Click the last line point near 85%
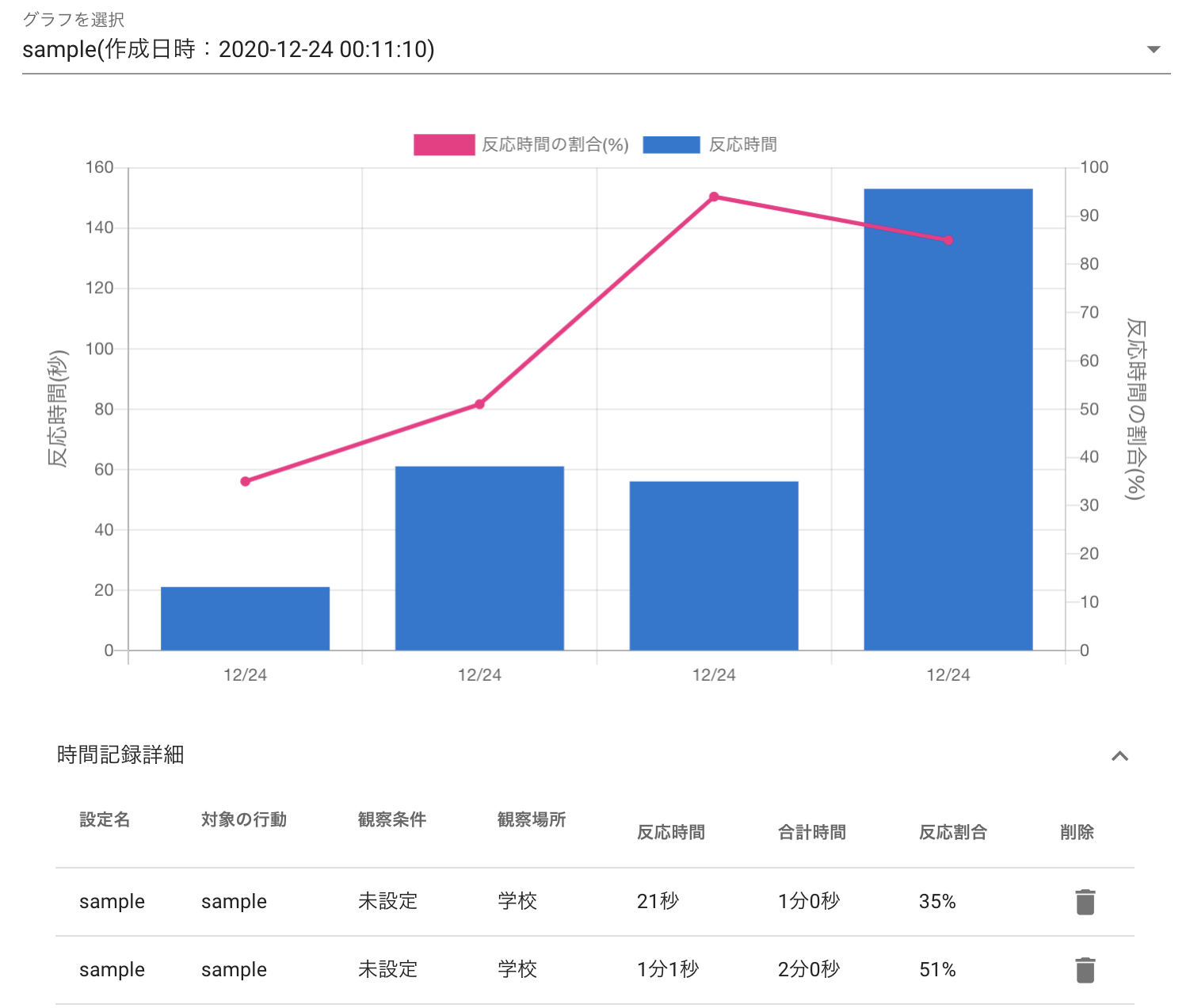The image size is (1190, 1008). pyautogui.click(x=948, y=240)
